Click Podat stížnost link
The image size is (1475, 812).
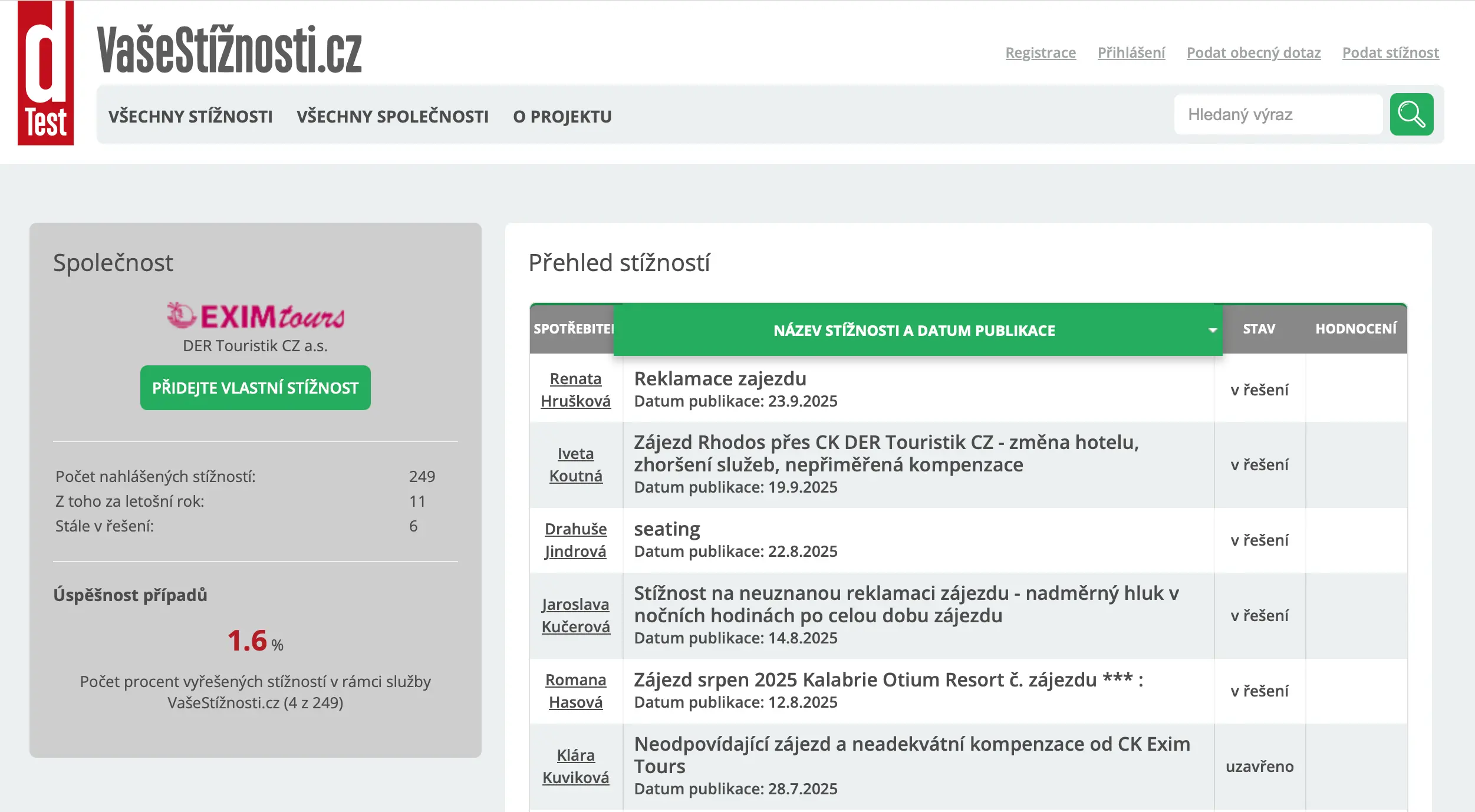1390,52
